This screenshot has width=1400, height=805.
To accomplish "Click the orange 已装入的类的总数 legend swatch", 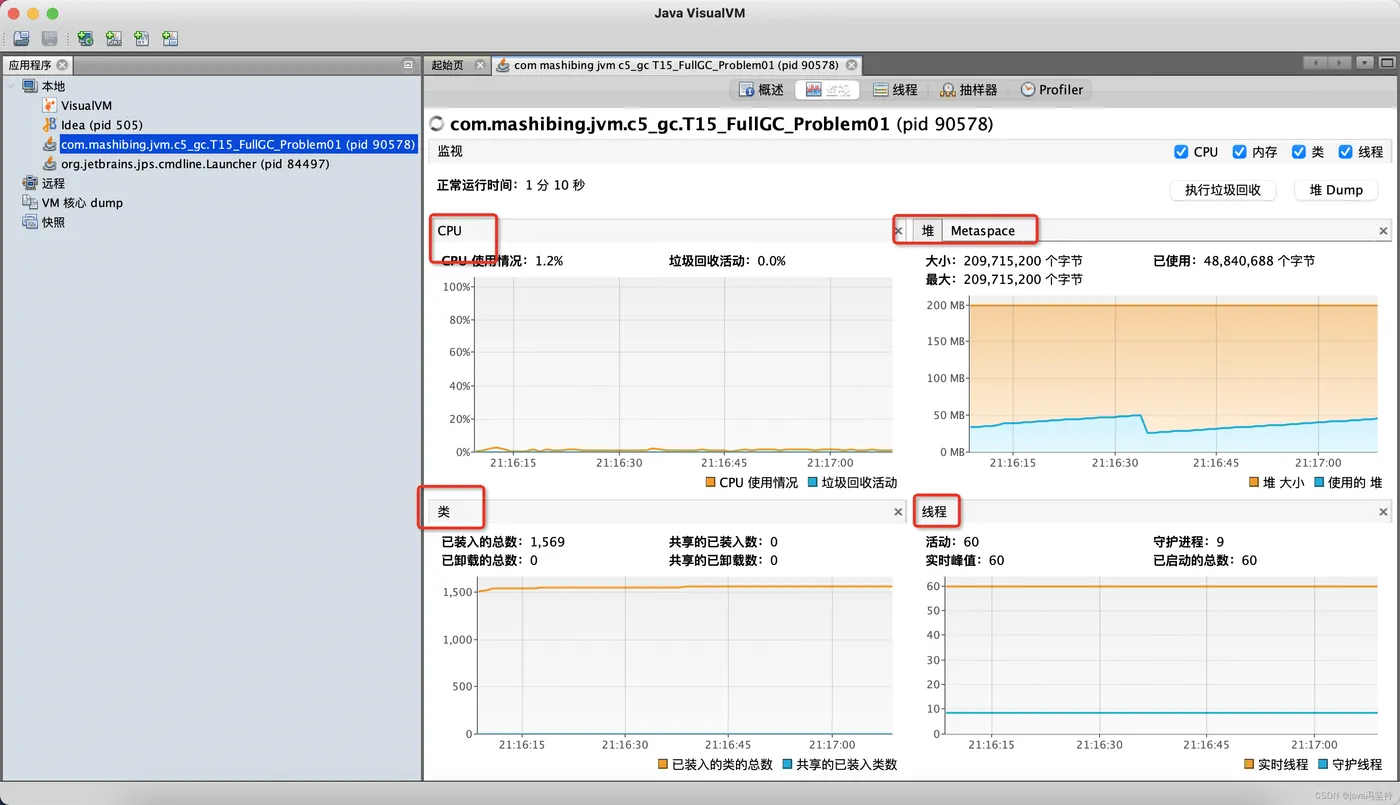I will tap(663, 764).
